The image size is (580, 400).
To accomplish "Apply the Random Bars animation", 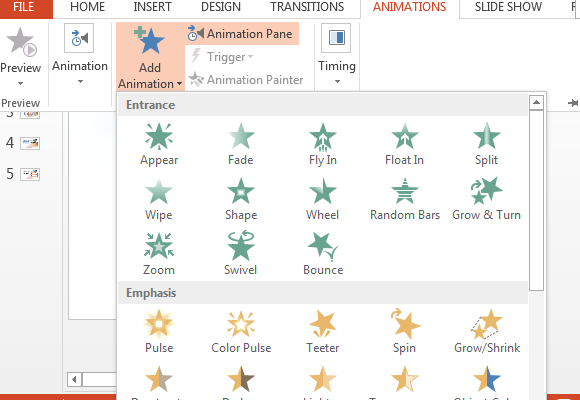I will 405,200.
